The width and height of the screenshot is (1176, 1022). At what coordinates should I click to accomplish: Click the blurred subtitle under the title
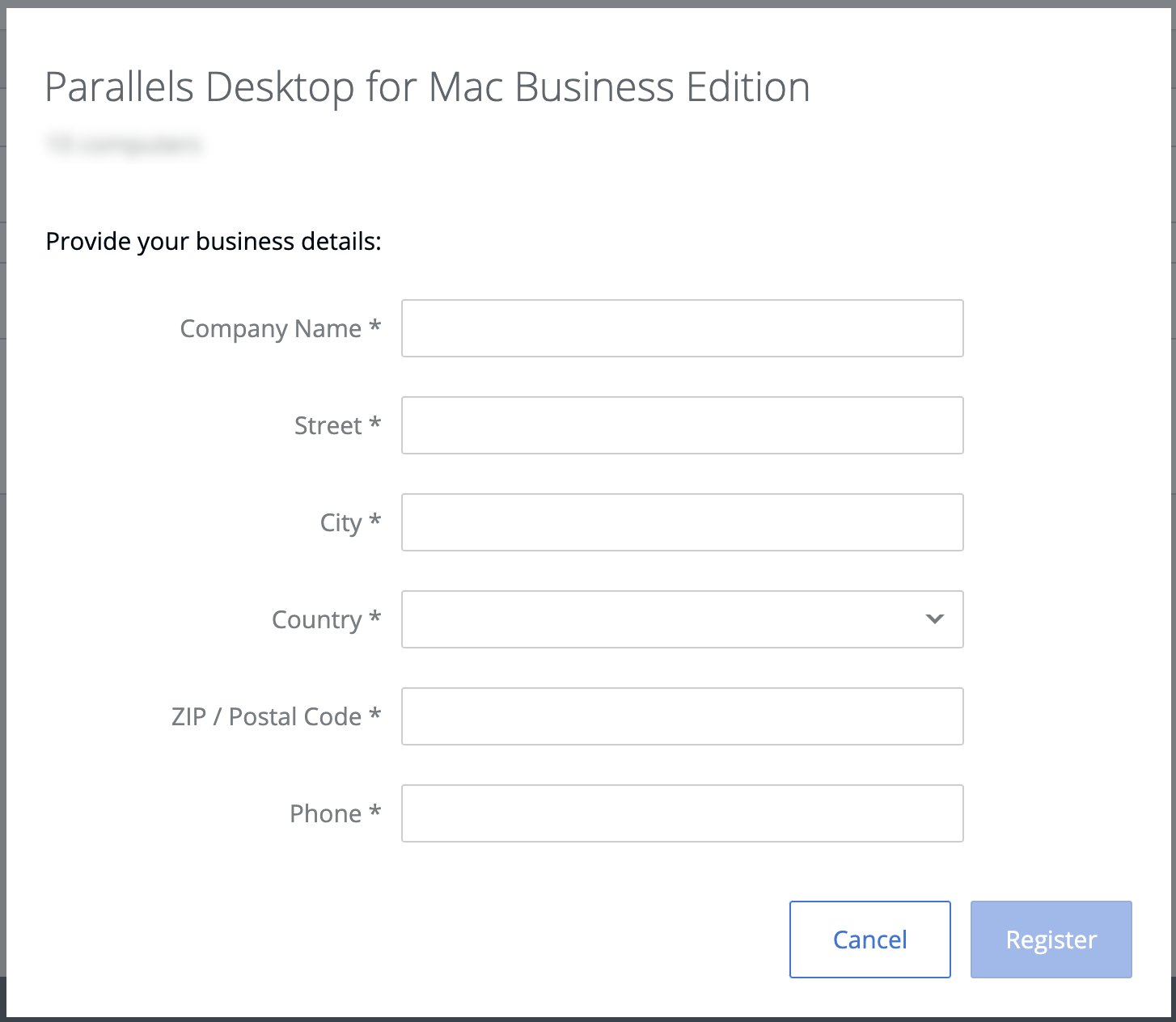coord(124,145)
